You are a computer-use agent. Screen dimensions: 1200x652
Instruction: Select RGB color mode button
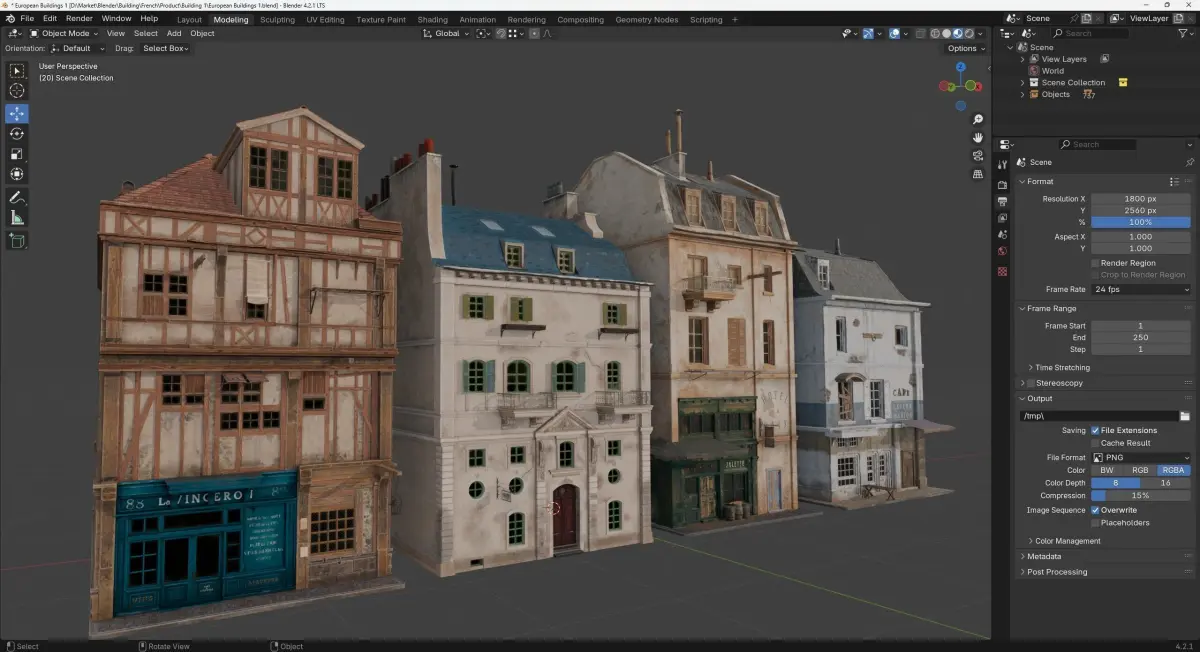pos(1141,470)
